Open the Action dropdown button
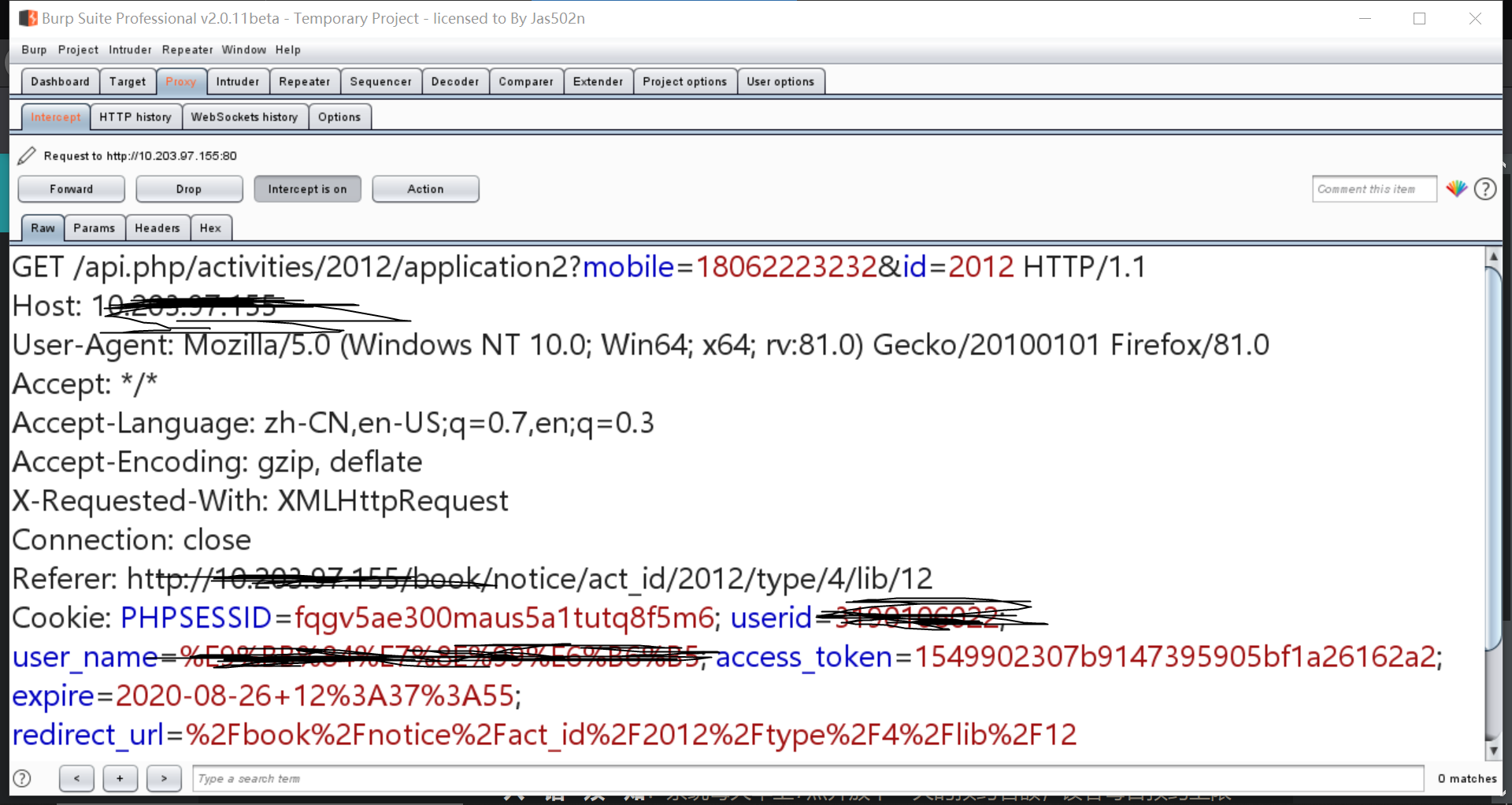This screenshot has width=1512, height=805. (x=425, y=189)
